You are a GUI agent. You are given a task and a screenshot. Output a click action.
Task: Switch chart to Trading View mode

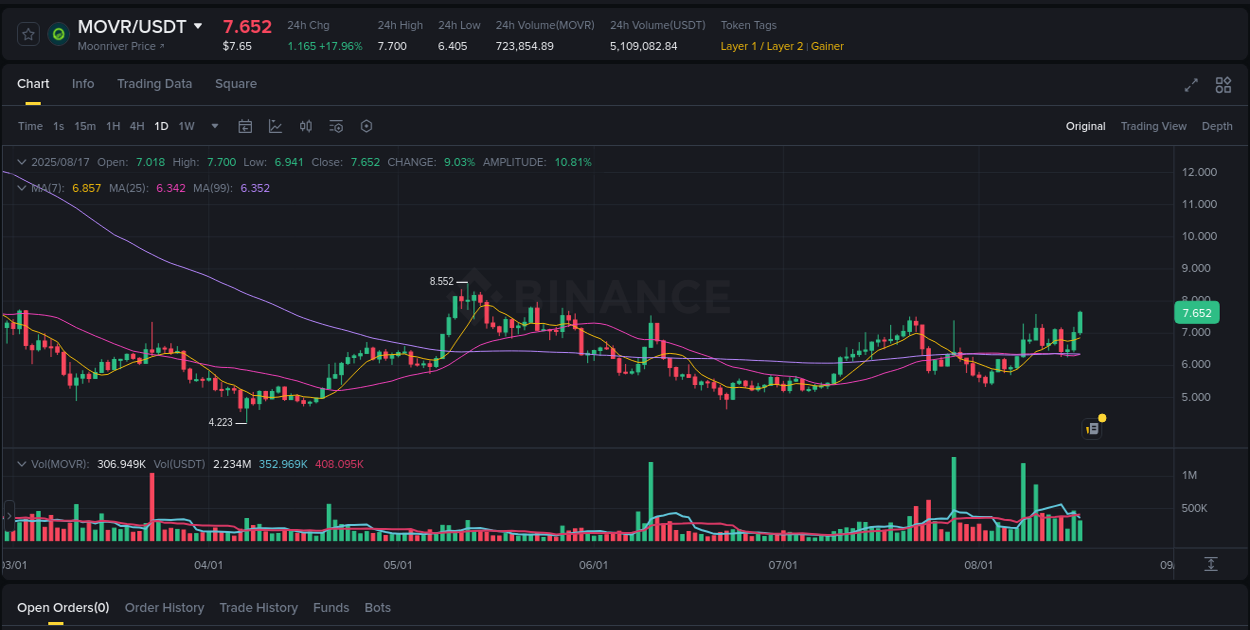tap(1154, 126)
